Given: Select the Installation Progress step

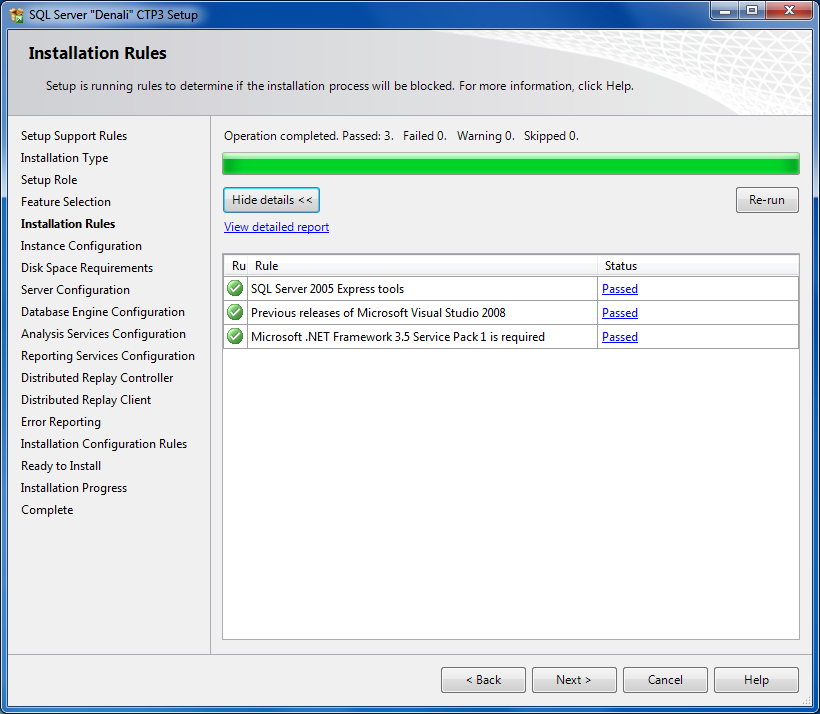Looking at the screenshot, I should [x=74, y=488].
